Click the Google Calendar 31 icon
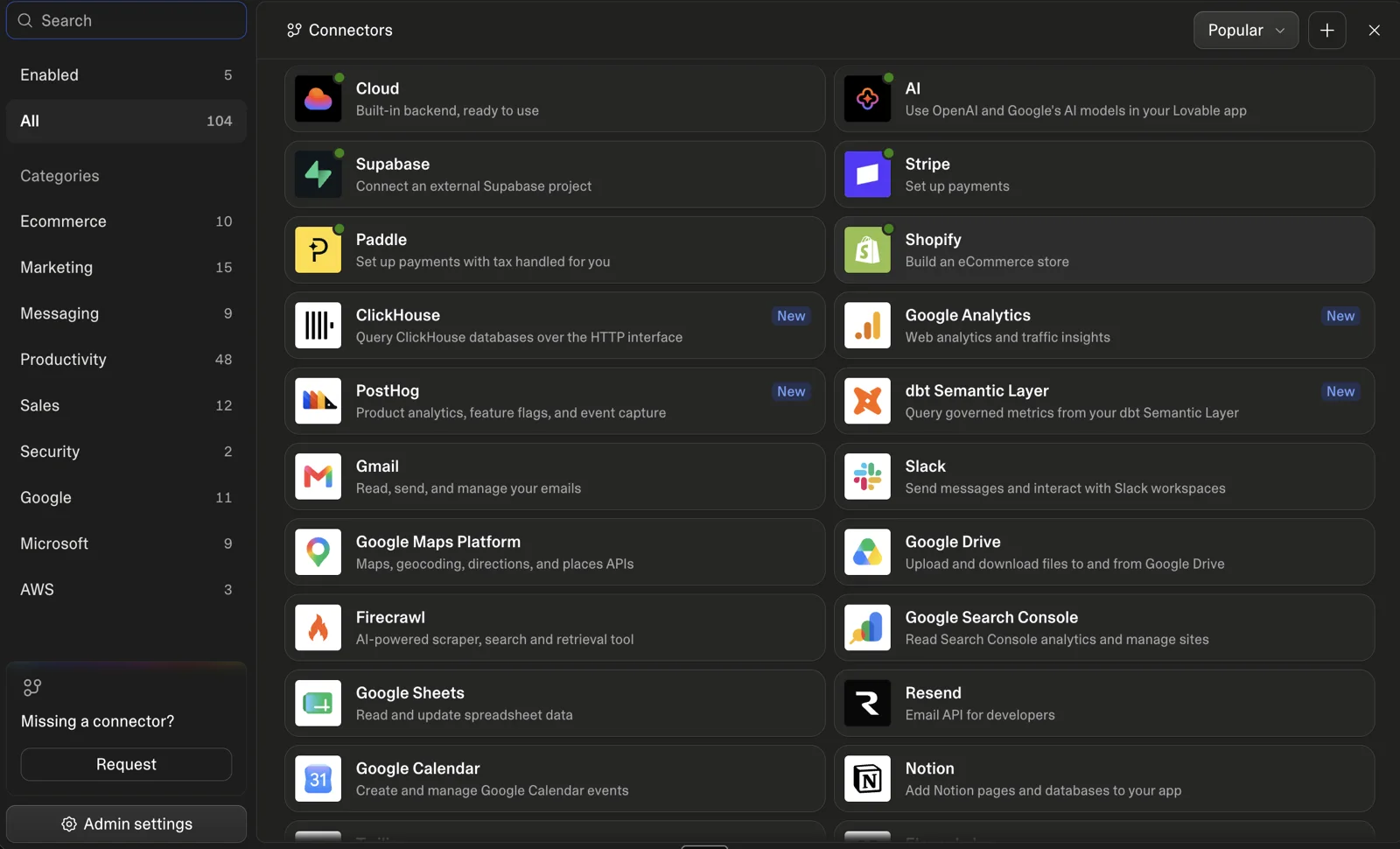Image resolution: width=1400 pixels, height=849 pixels. (x=318, y=779)
